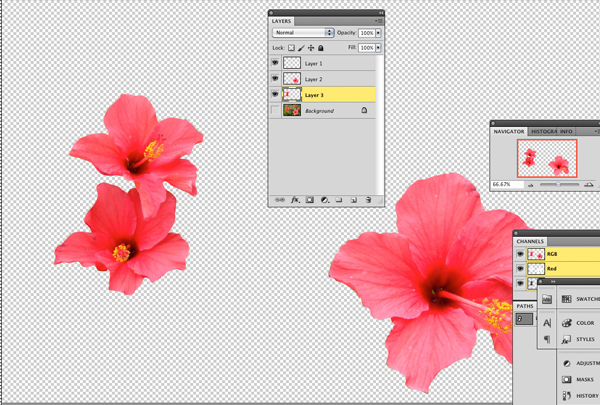The height and width of the screenshot is (405, 600).
Task: Toggle Red channel visibility eye
Action: (520, 269)
